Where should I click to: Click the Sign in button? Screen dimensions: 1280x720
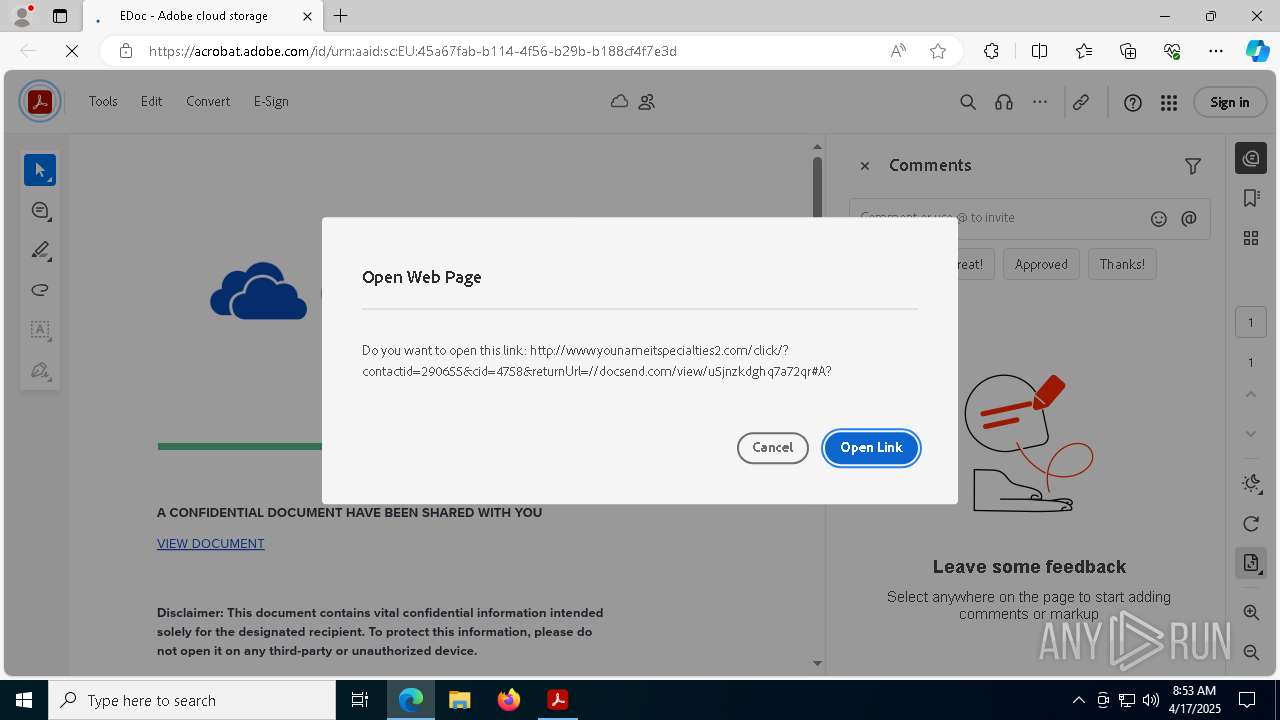tap(1229, 102)
